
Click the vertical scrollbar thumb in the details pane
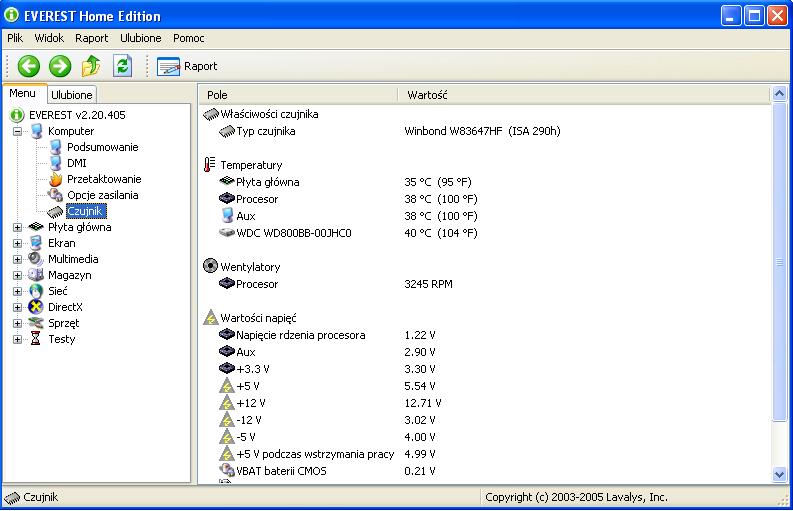click(779, 261)
